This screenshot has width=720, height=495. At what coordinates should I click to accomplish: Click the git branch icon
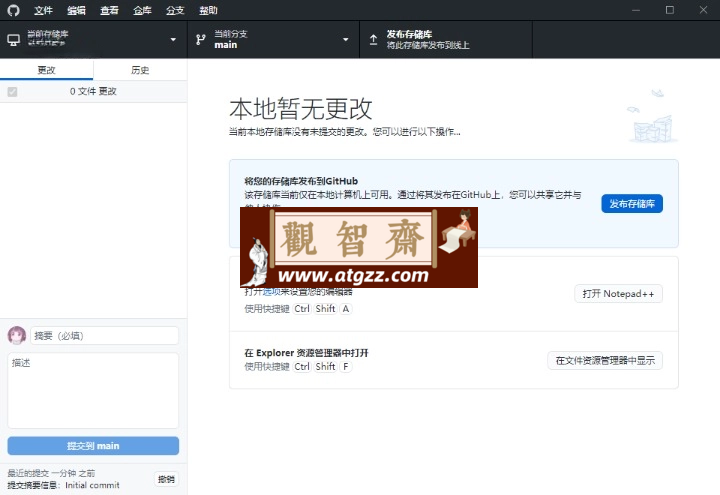pyautogui.click(x=201, y=40)
